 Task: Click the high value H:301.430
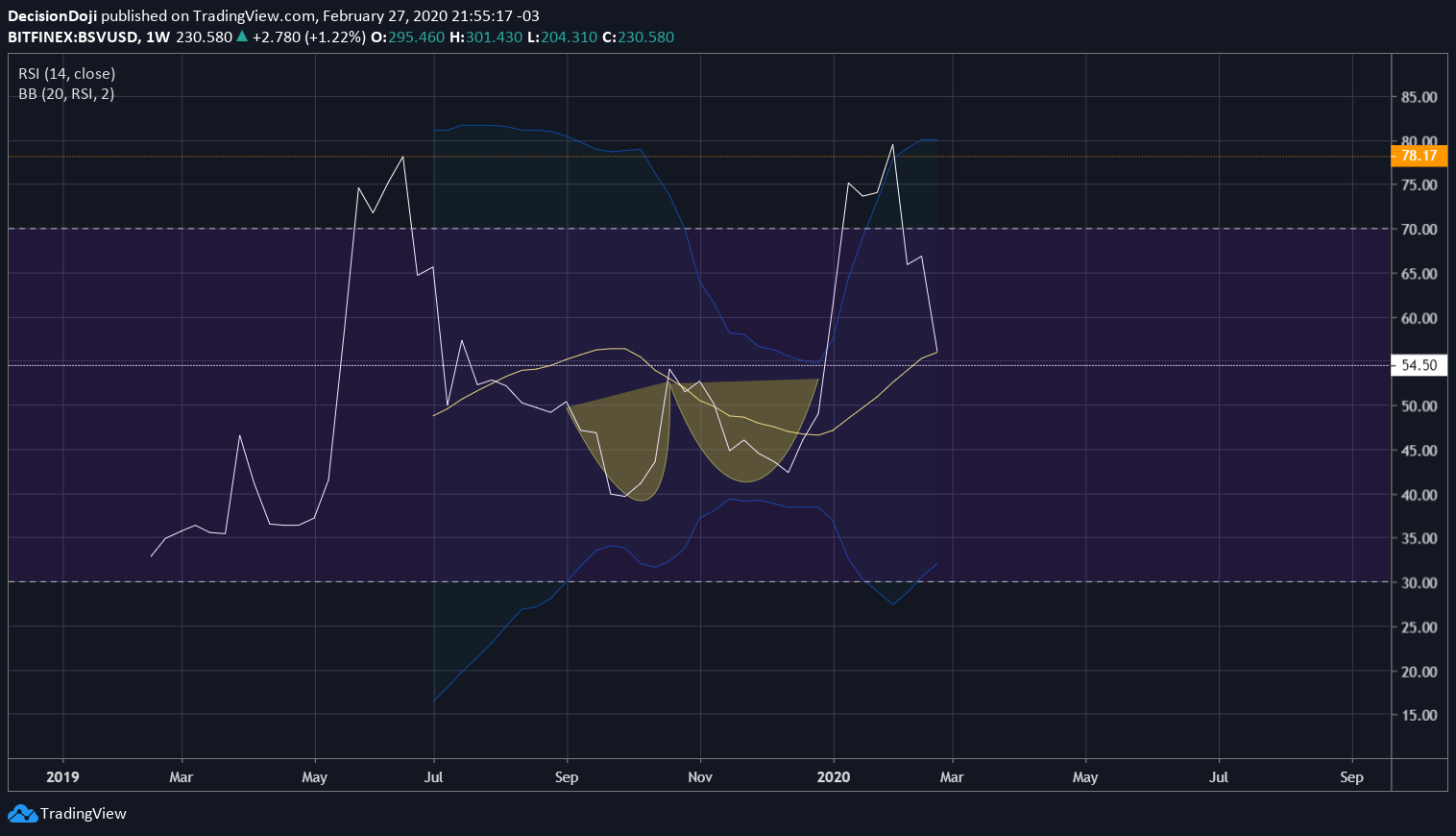coord(486,37)
